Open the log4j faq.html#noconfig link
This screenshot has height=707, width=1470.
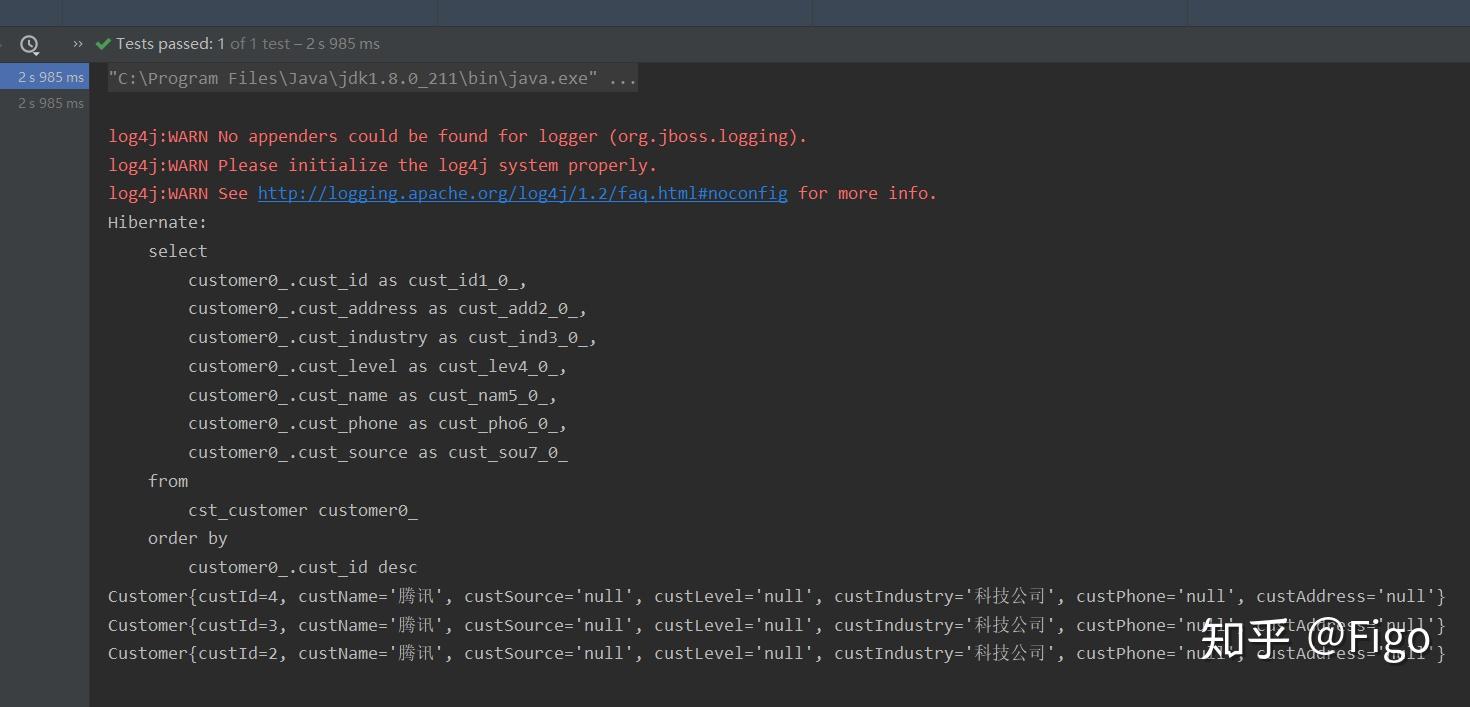(x=522, y=192)
